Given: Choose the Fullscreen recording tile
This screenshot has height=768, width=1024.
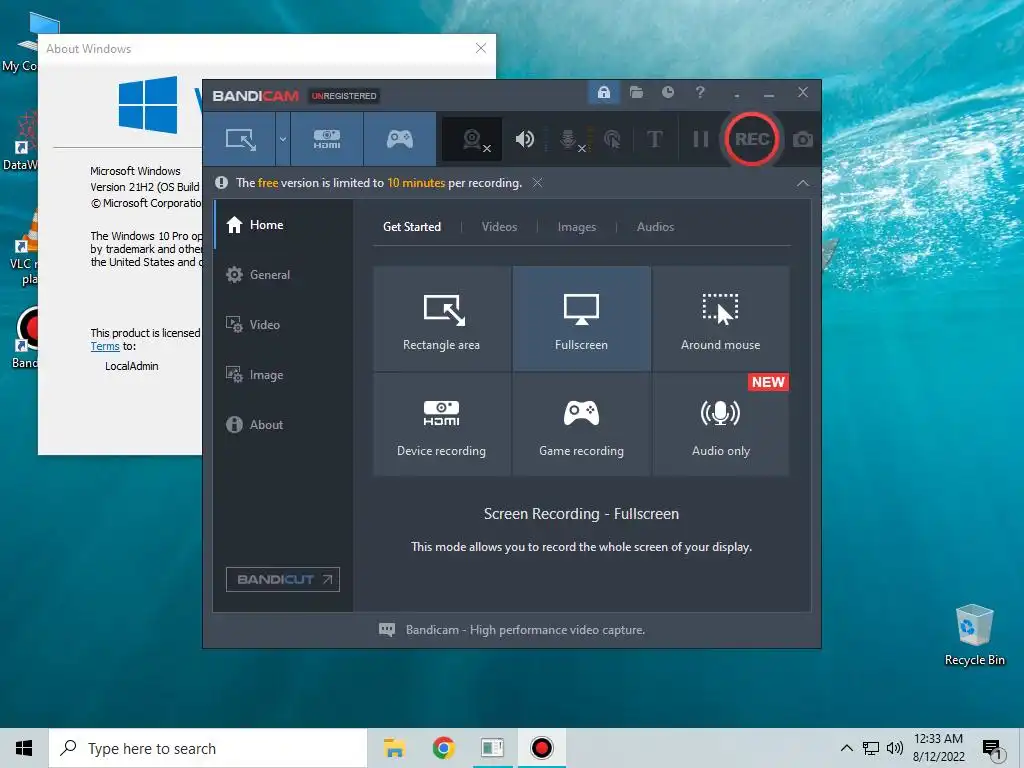Looking at the screenshot, I should pos(581,318).
